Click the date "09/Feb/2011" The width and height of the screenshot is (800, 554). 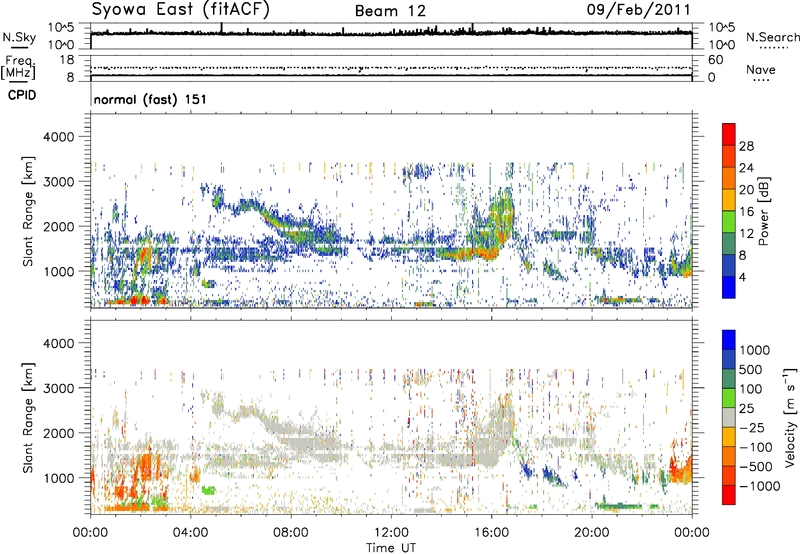coord(638,9)
